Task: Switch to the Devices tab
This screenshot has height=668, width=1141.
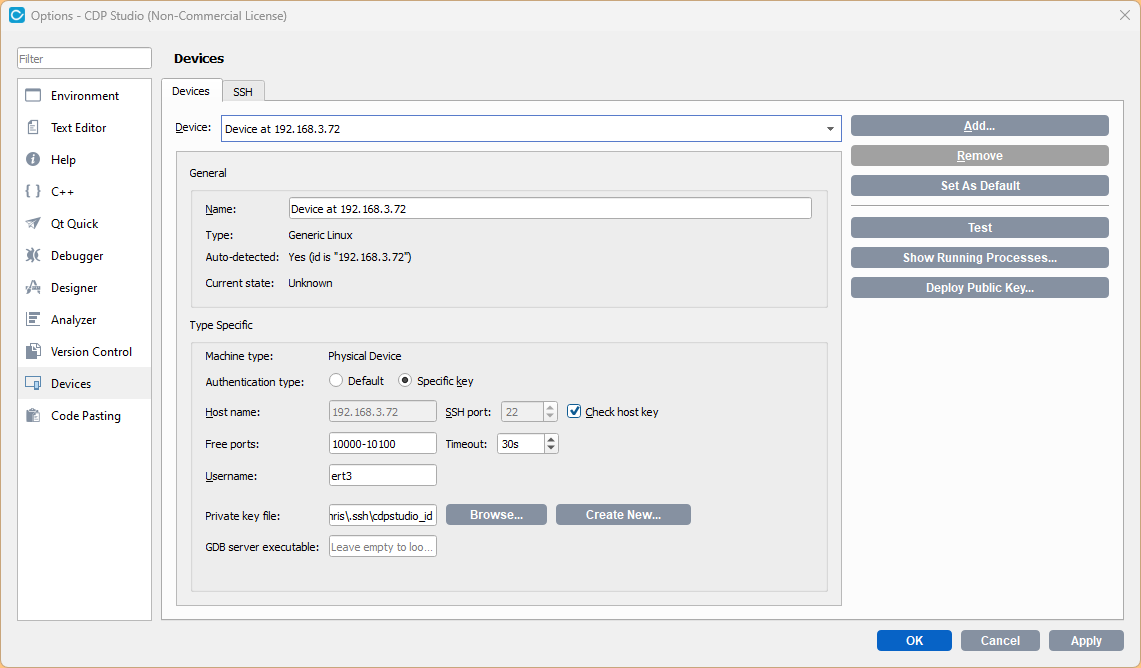Action: tap(191, 91)
